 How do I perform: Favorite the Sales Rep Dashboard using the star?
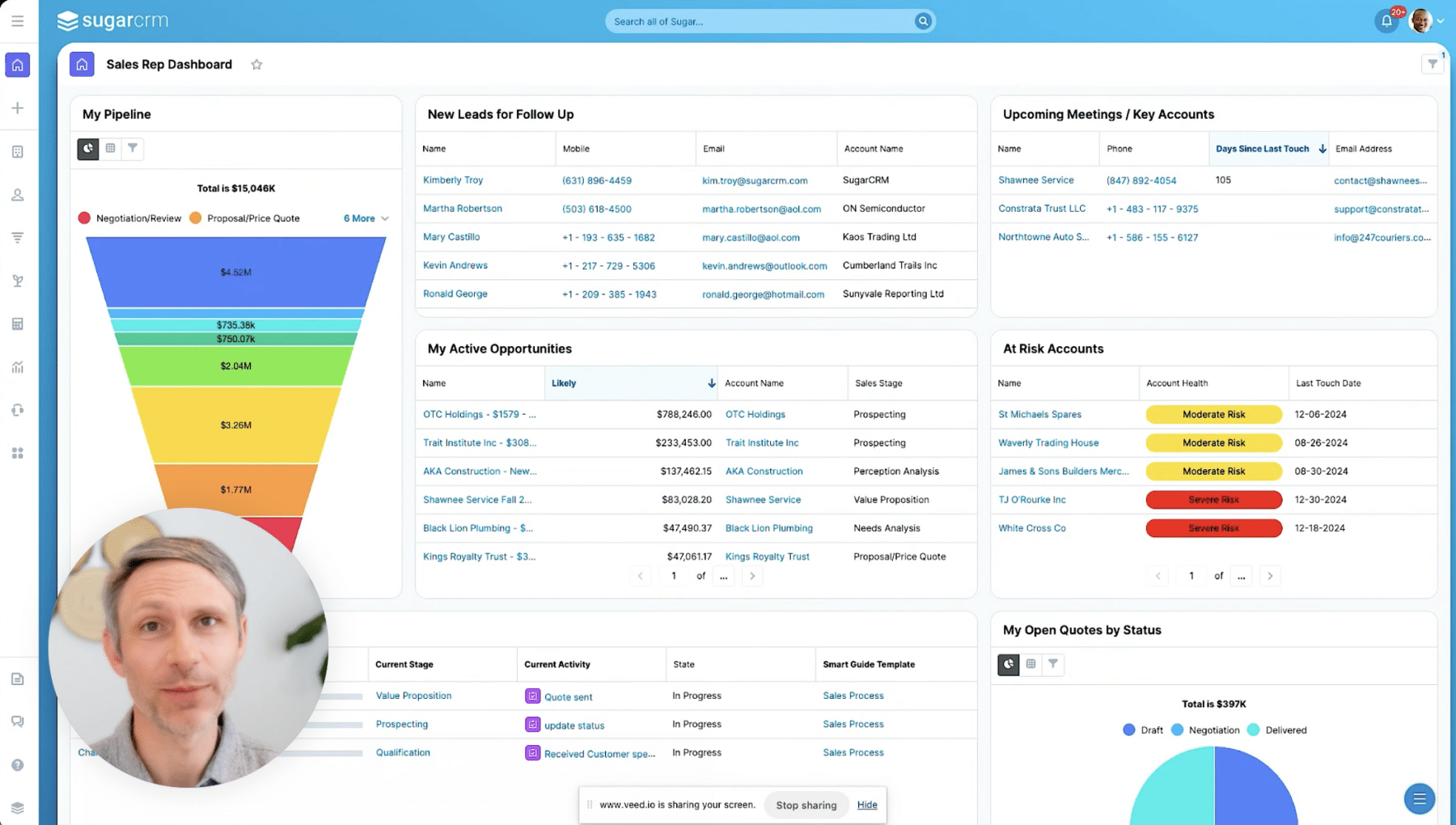tap(256, 64)
